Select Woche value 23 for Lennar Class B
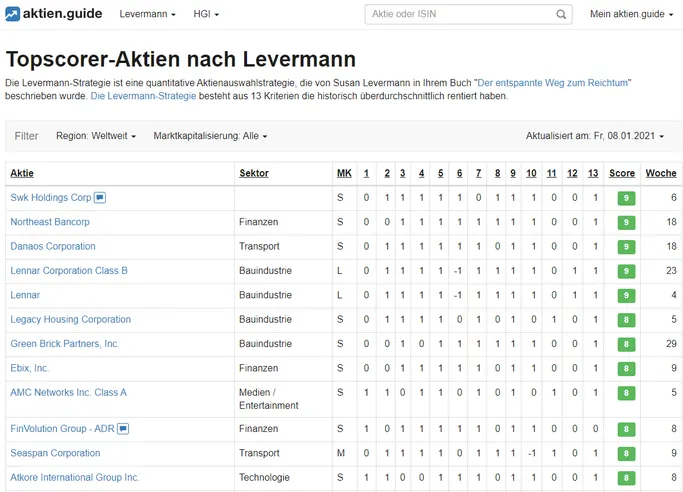The height and width of the screenshot is (492, 683). tap(671, 271)
